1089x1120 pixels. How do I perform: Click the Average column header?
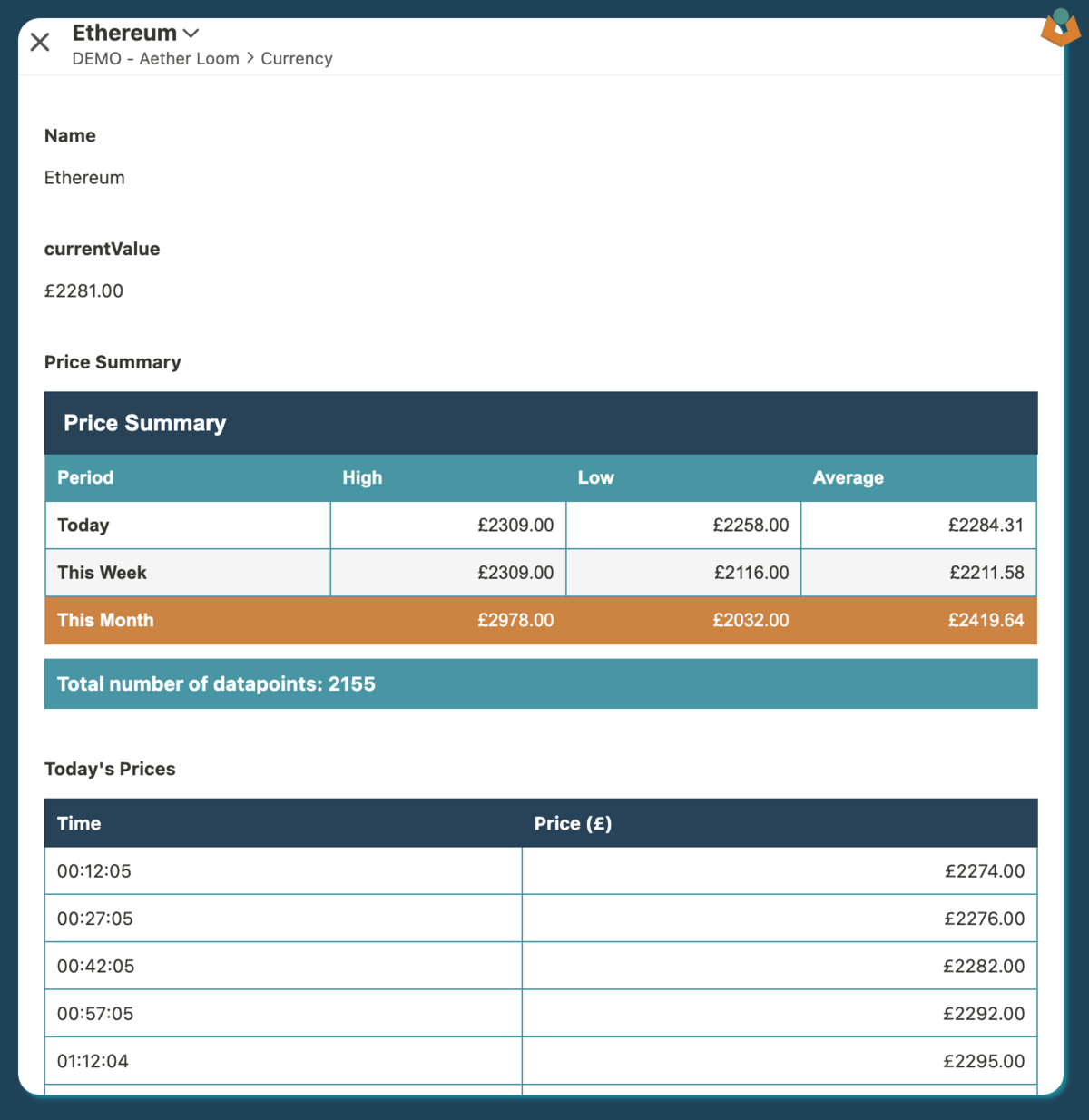point(848,477)
